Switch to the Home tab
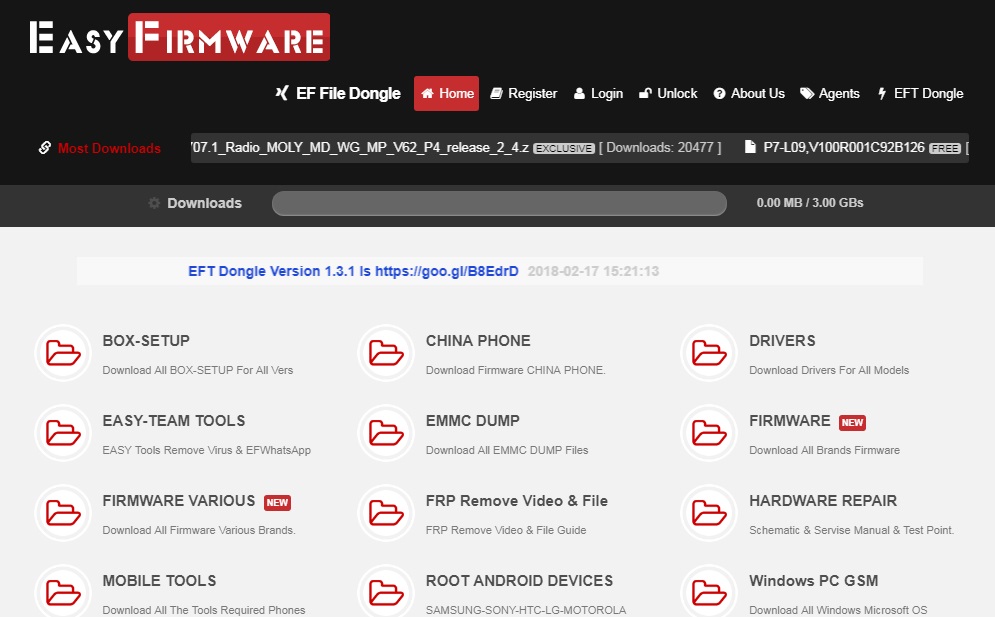This screenshot has width=995, height=617. click(x=446, y=93)
